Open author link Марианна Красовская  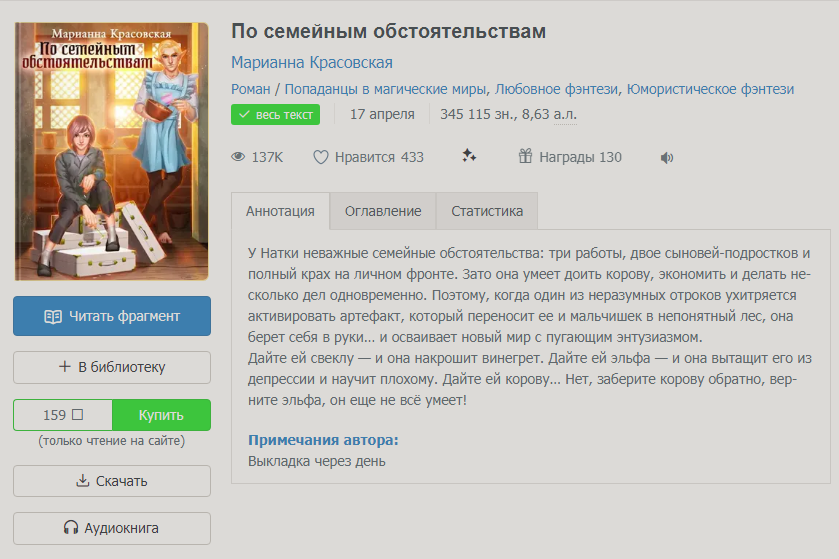(x=312, y=63)
